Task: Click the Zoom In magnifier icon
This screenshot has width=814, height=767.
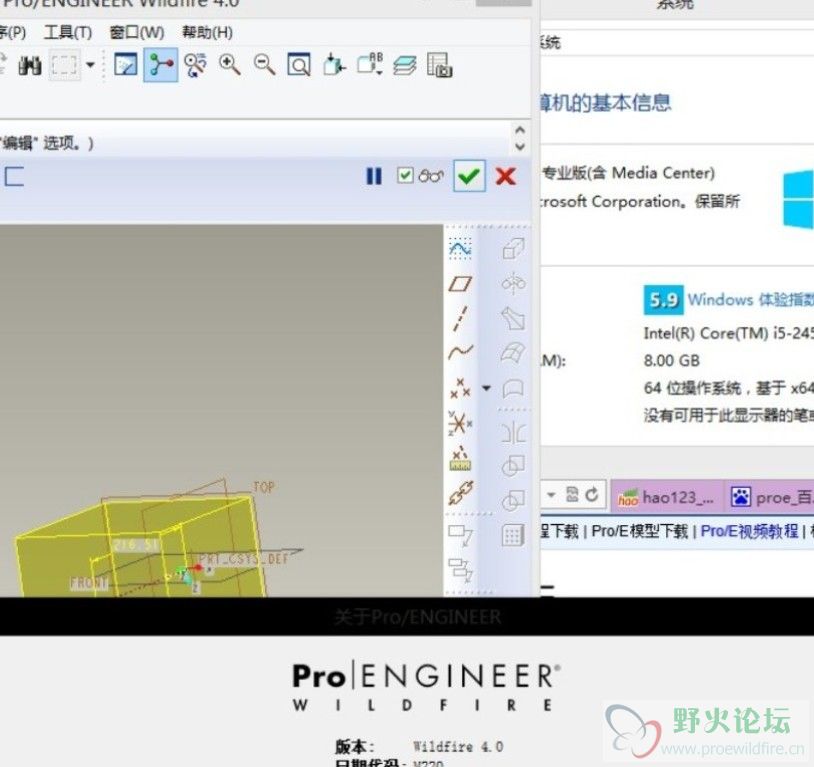Action: coord(229,65)
